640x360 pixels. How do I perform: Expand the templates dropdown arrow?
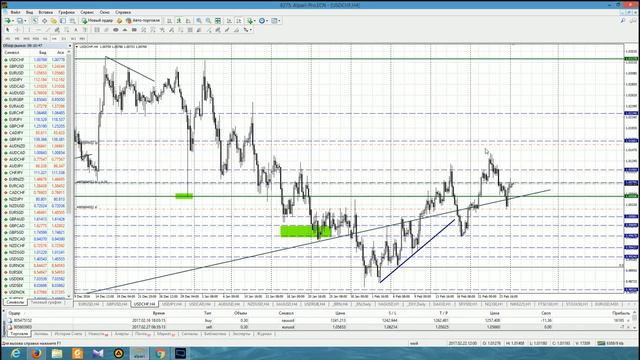point(279,21)
